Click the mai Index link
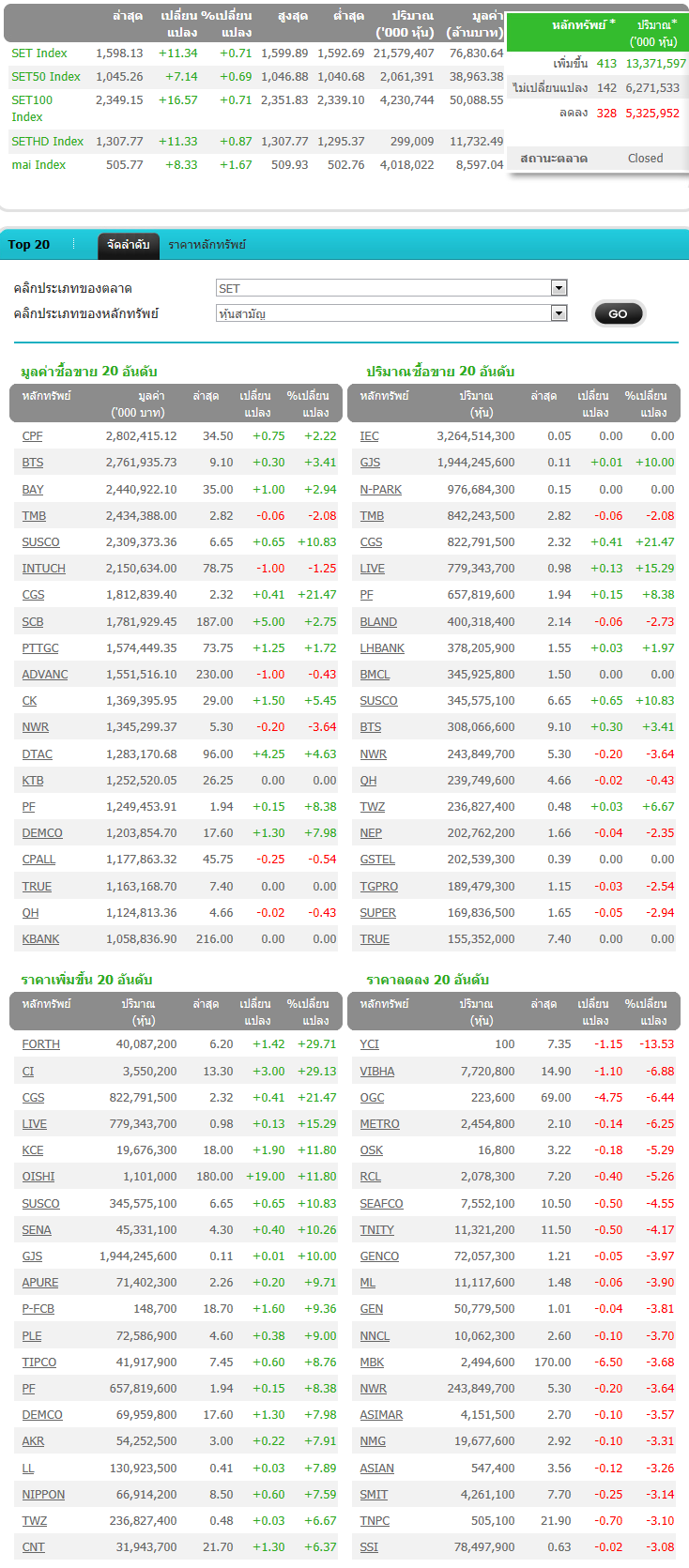 (x=38, y=165)
